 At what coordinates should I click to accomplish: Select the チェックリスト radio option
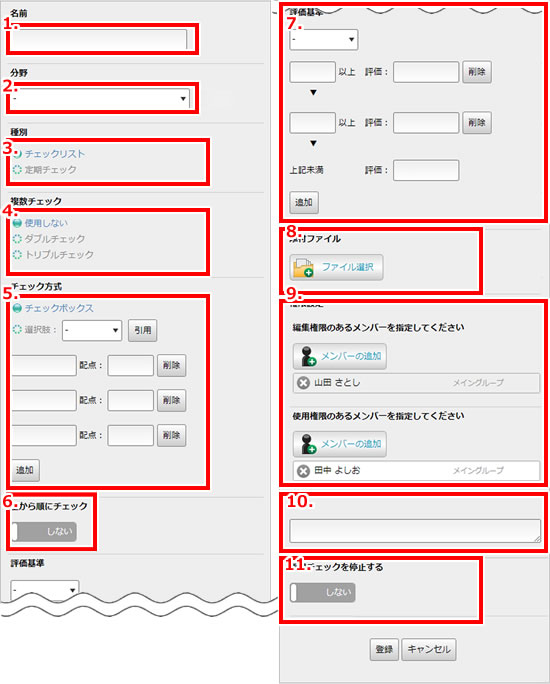click(x=55, y=154)
